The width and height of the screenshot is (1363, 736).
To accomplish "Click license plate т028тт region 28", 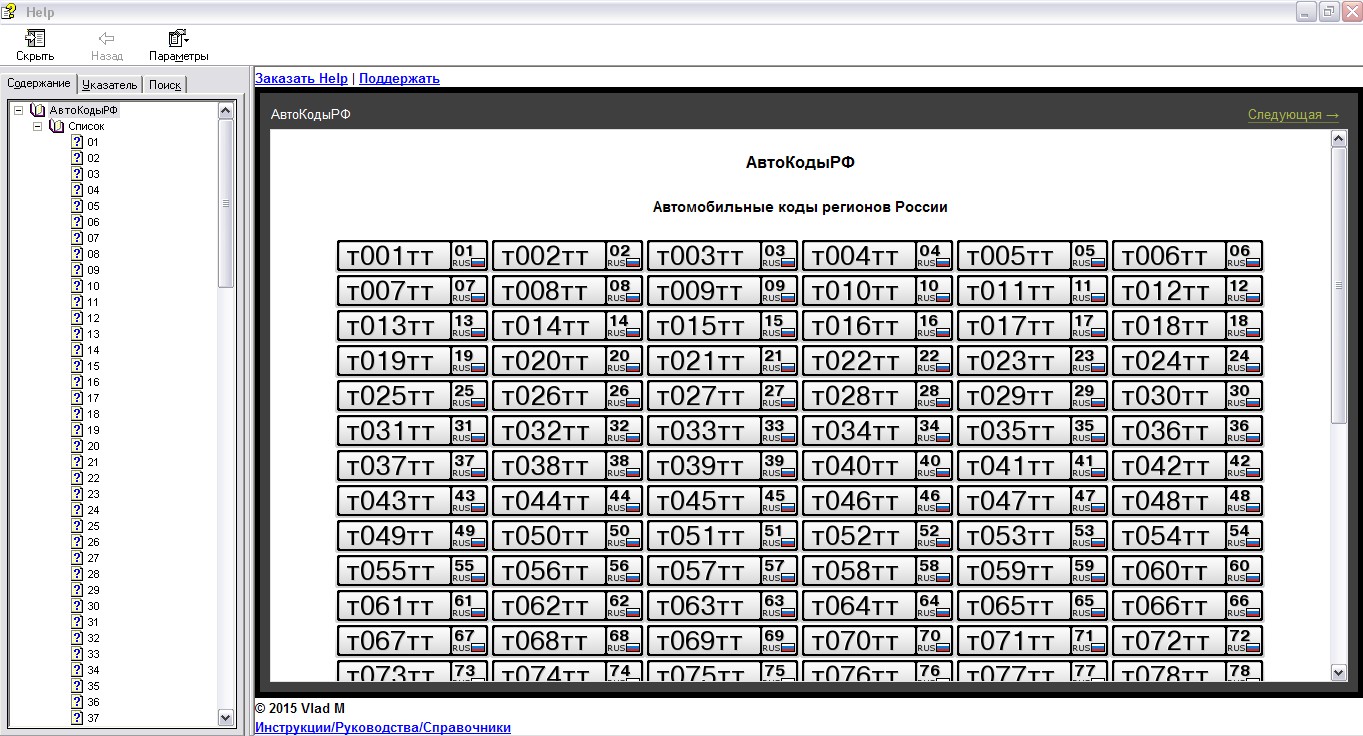I will click(877, 396).
